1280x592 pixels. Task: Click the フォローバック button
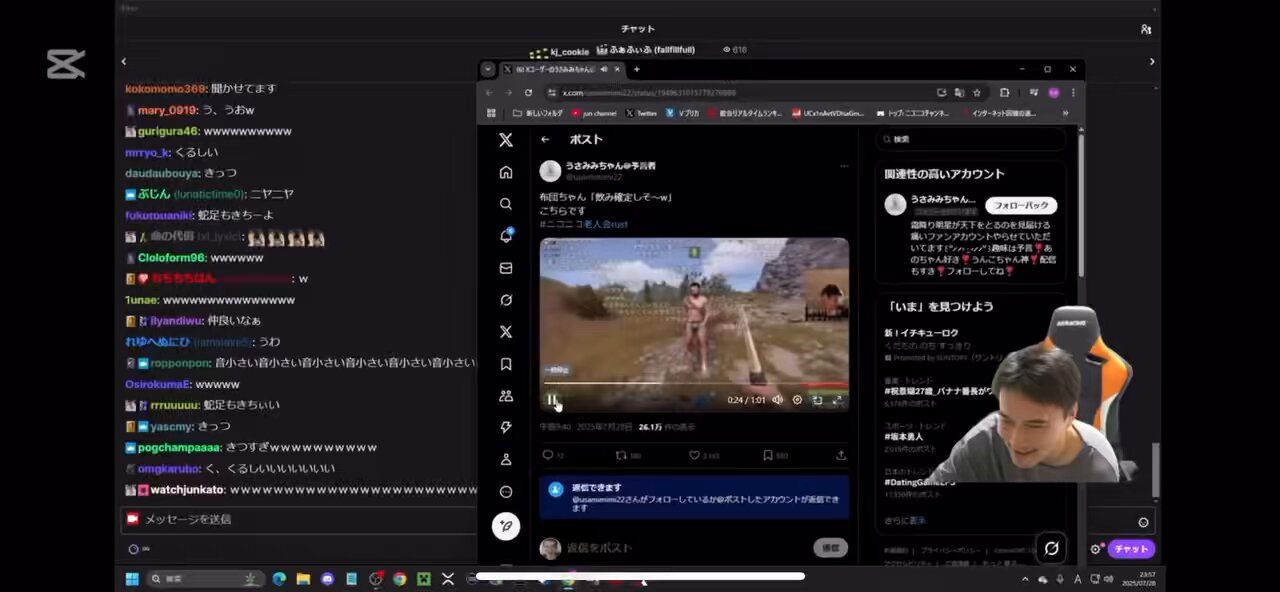1021,205
